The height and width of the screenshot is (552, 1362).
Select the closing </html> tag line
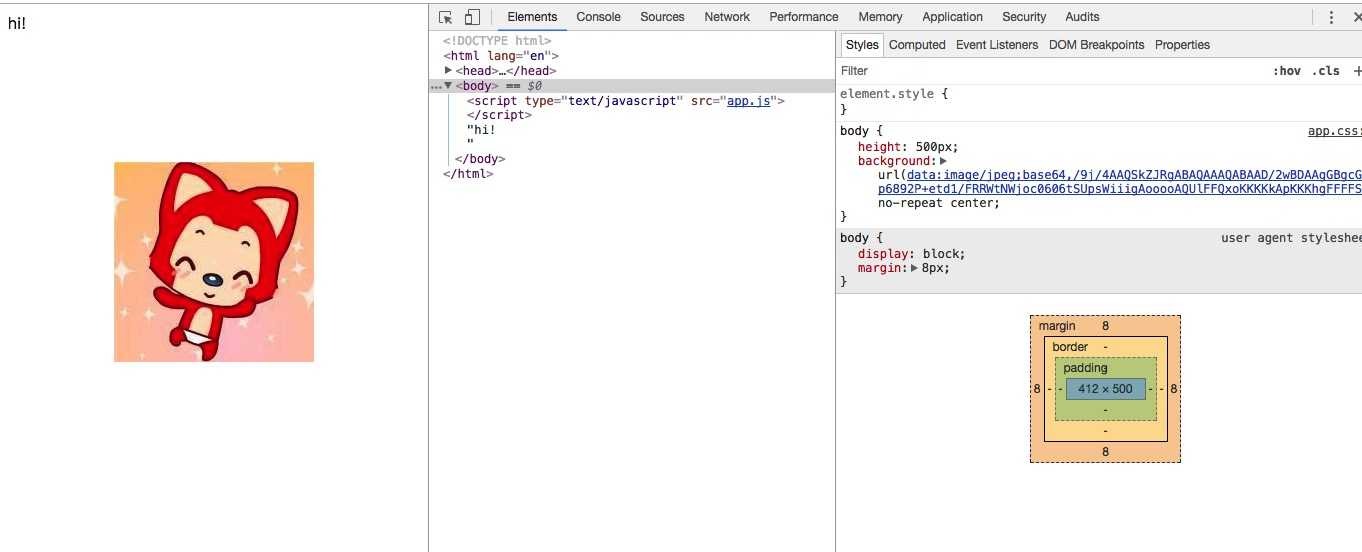468,174
